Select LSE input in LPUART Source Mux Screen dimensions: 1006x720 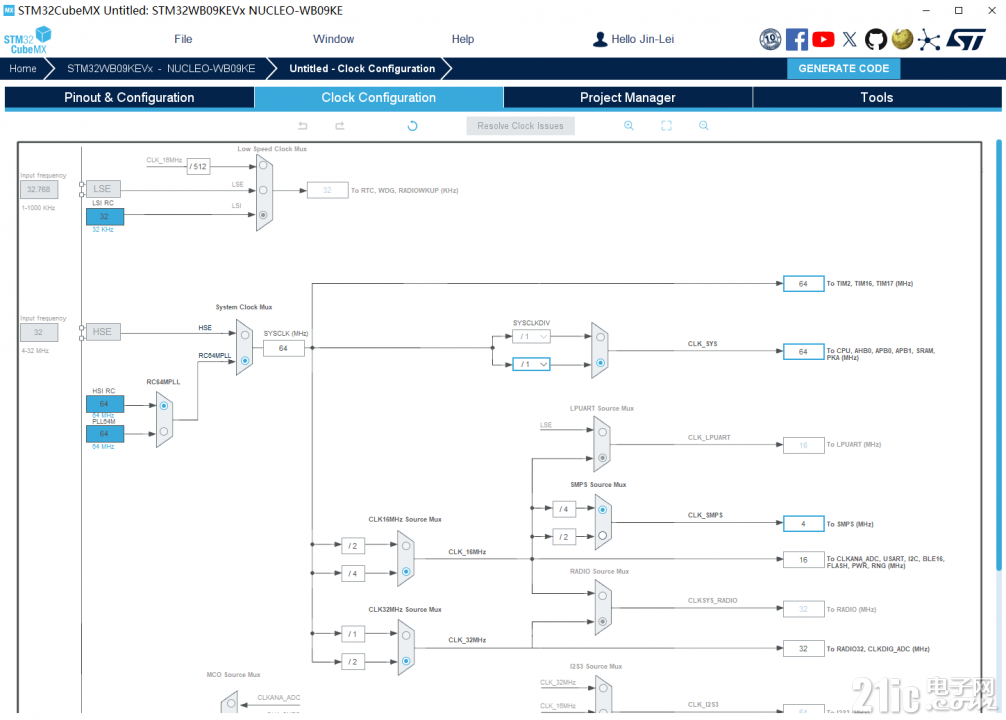tap(602, 433)
